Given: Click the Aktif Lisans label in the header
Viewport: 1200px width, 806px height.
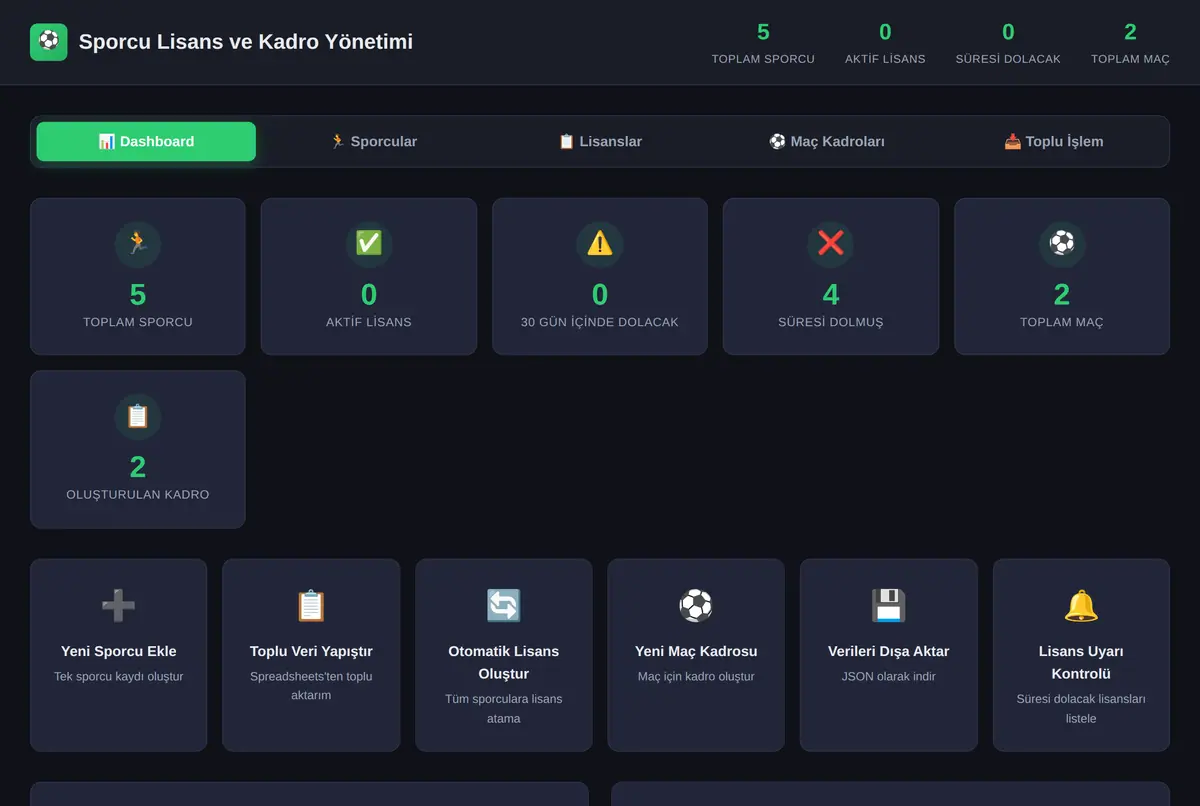Looking at the screenshot, I should [885, 59].
